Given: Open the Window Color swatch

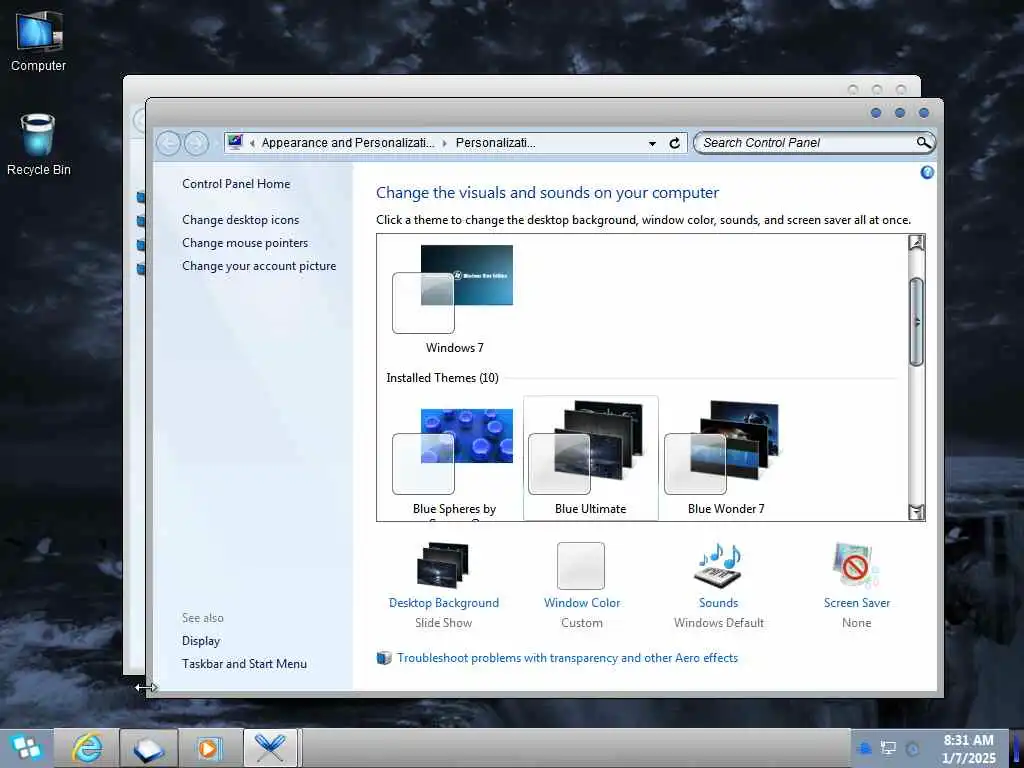Looking at the screenshot, I should [x=581, y=566].
